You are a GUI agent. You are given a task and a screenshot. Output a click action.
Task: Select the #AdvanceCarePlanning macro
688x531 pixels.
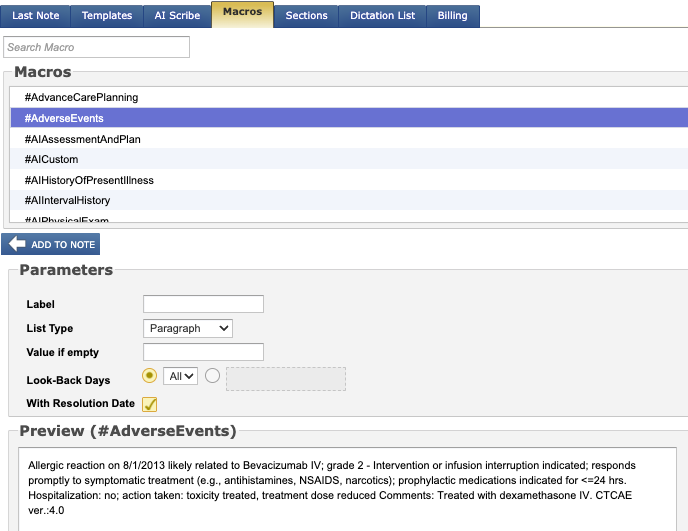(x=81, y=97)
